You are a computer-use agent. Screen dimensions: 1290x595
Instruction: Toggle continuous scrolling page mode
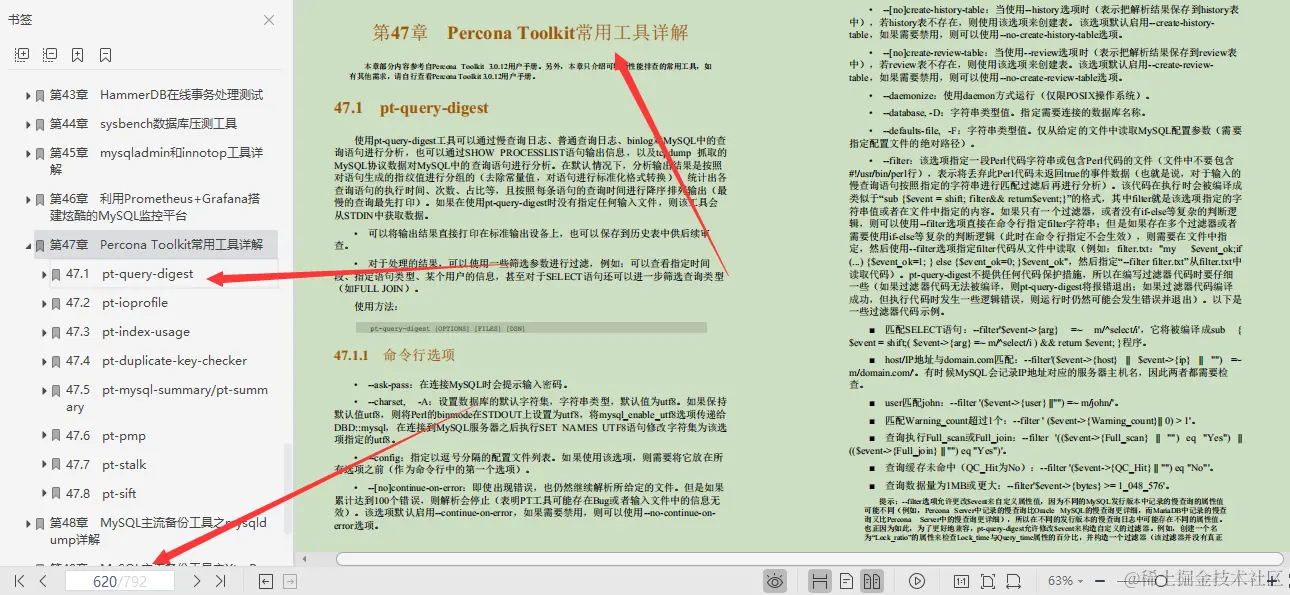pos(820,580)
